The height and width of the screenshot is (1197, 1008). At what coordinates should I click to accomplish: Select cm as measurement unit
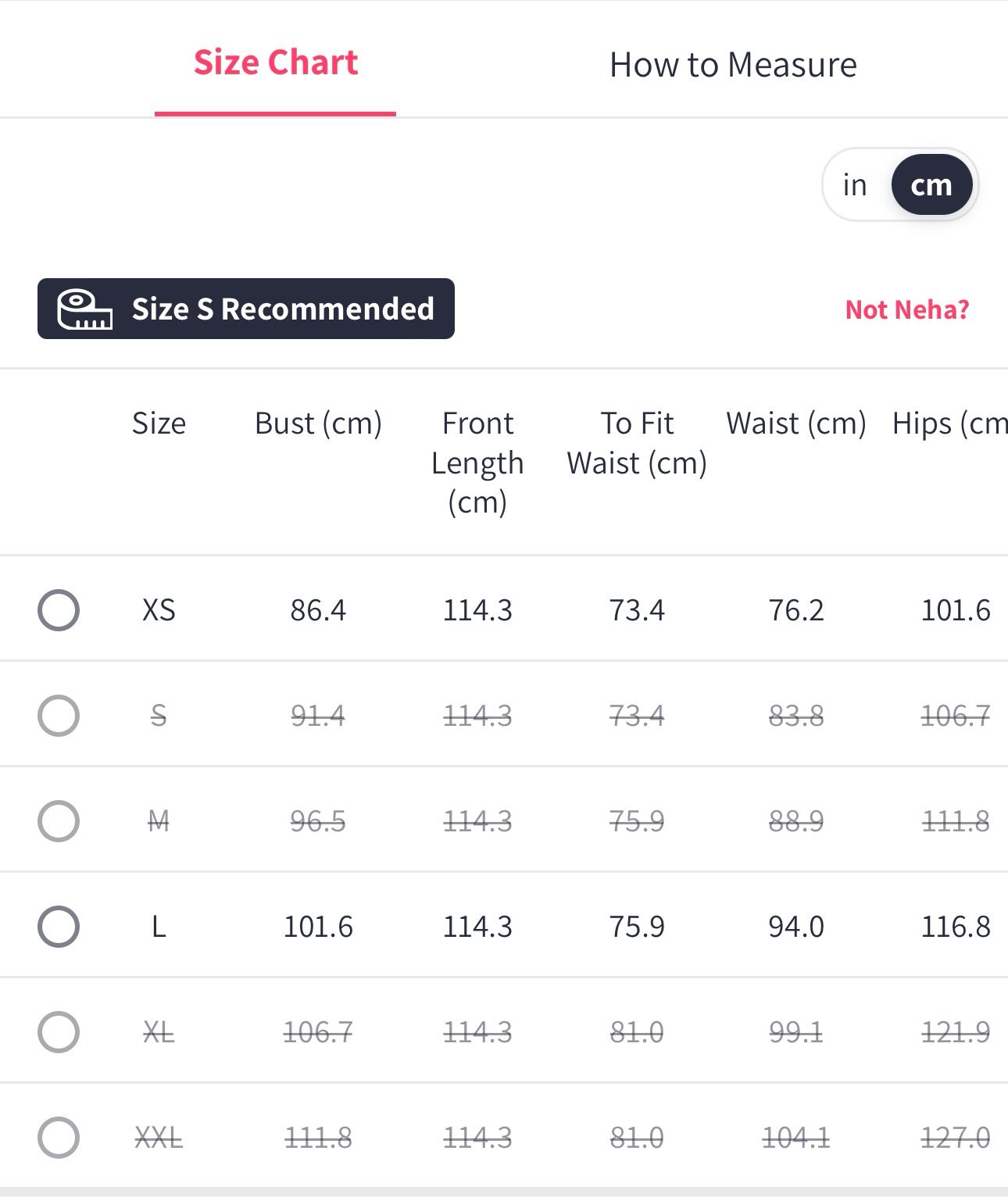[x=931, y=185]
